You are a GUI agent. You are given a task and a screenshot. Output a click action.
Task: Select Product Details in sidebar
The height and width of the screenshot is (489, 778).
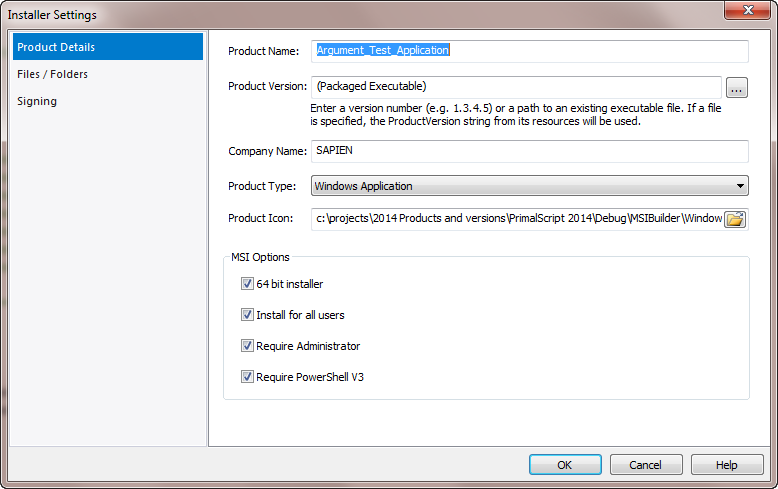tap(108, 47)
